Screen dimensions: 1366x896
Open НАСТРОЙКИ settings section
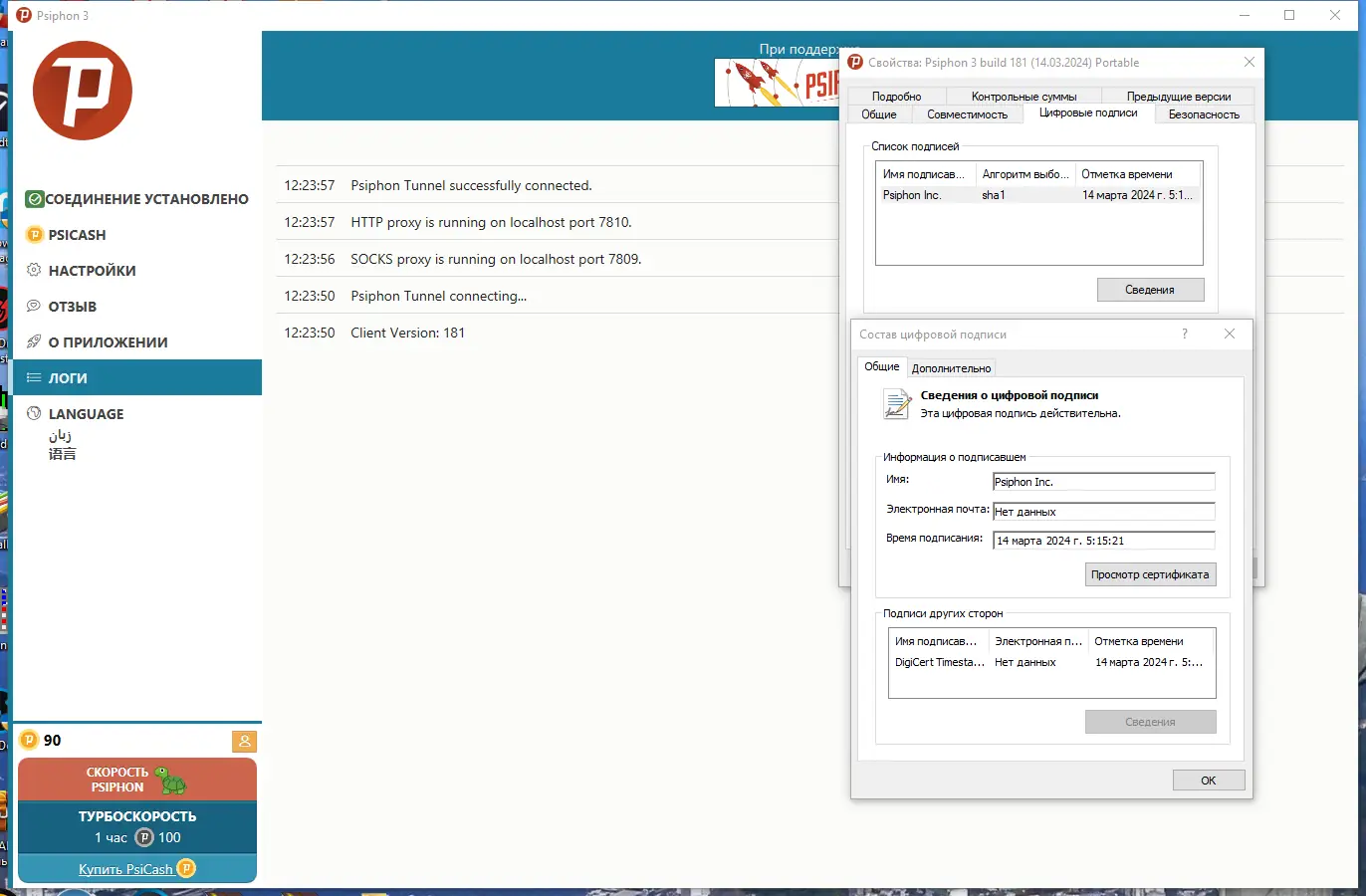click(x=137, y=271)
